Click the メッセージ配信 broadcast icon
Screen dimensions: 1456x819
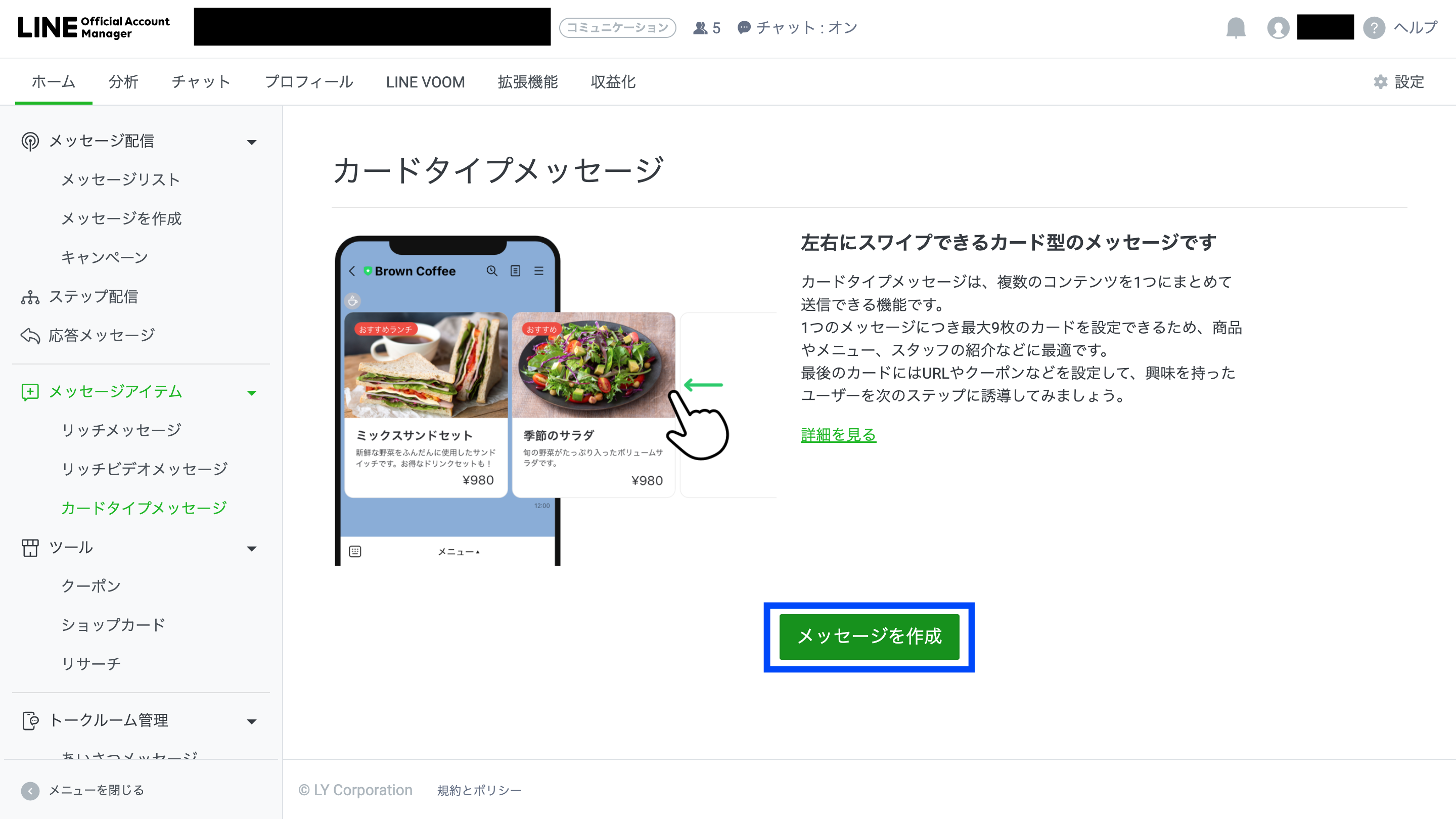[30, 141]
